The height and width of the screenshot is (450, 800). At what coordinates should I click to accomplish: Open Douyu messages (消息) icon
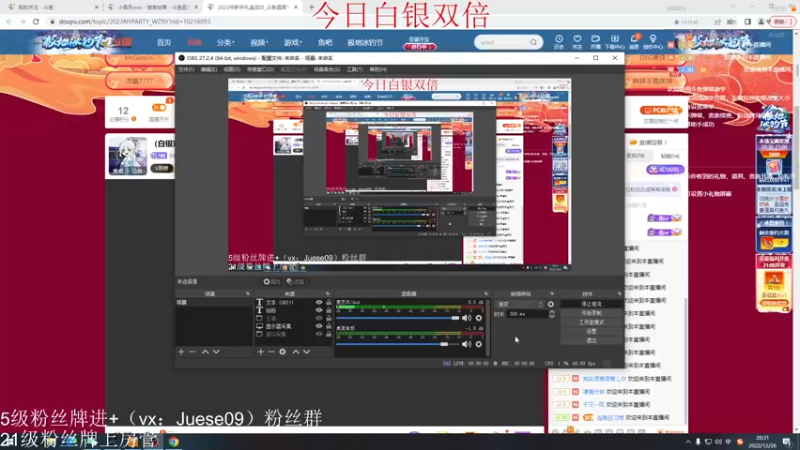[x=634, y=42]
